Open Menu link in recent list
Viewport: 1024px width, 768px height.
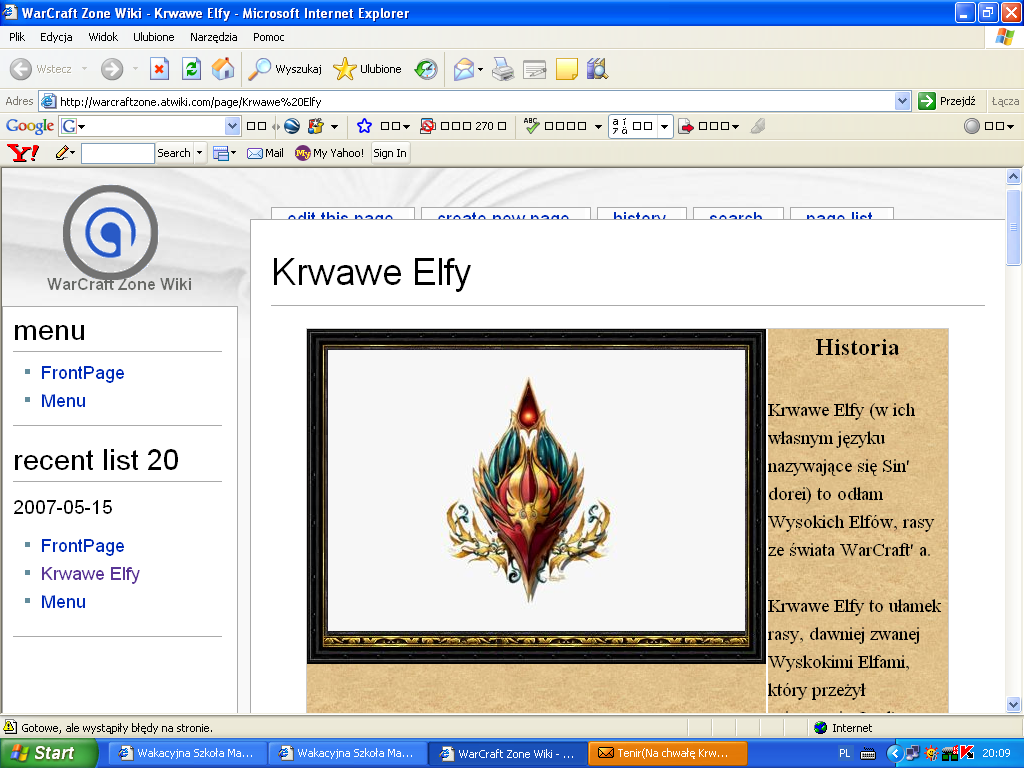(63, 602)
